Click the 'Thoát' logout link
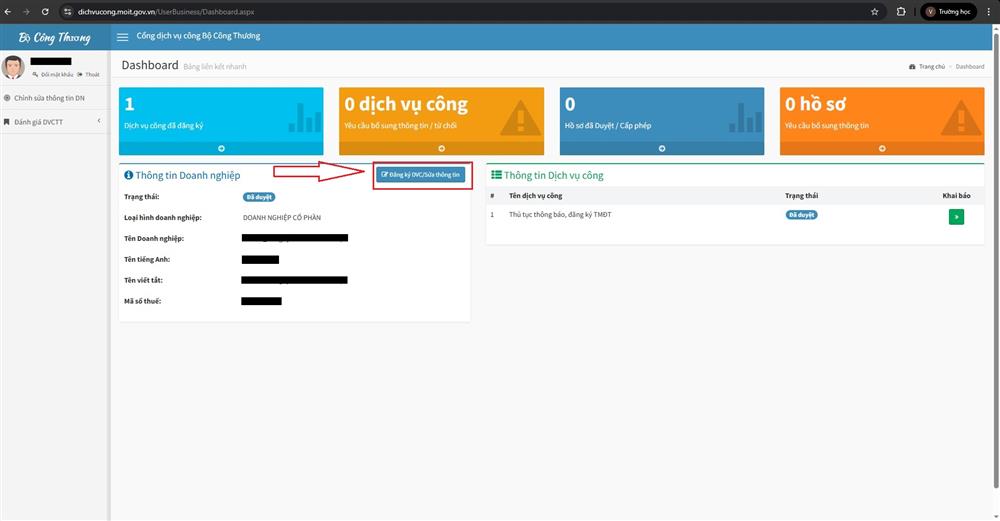Screen dimensions: 1000x521 coord(91,75)
